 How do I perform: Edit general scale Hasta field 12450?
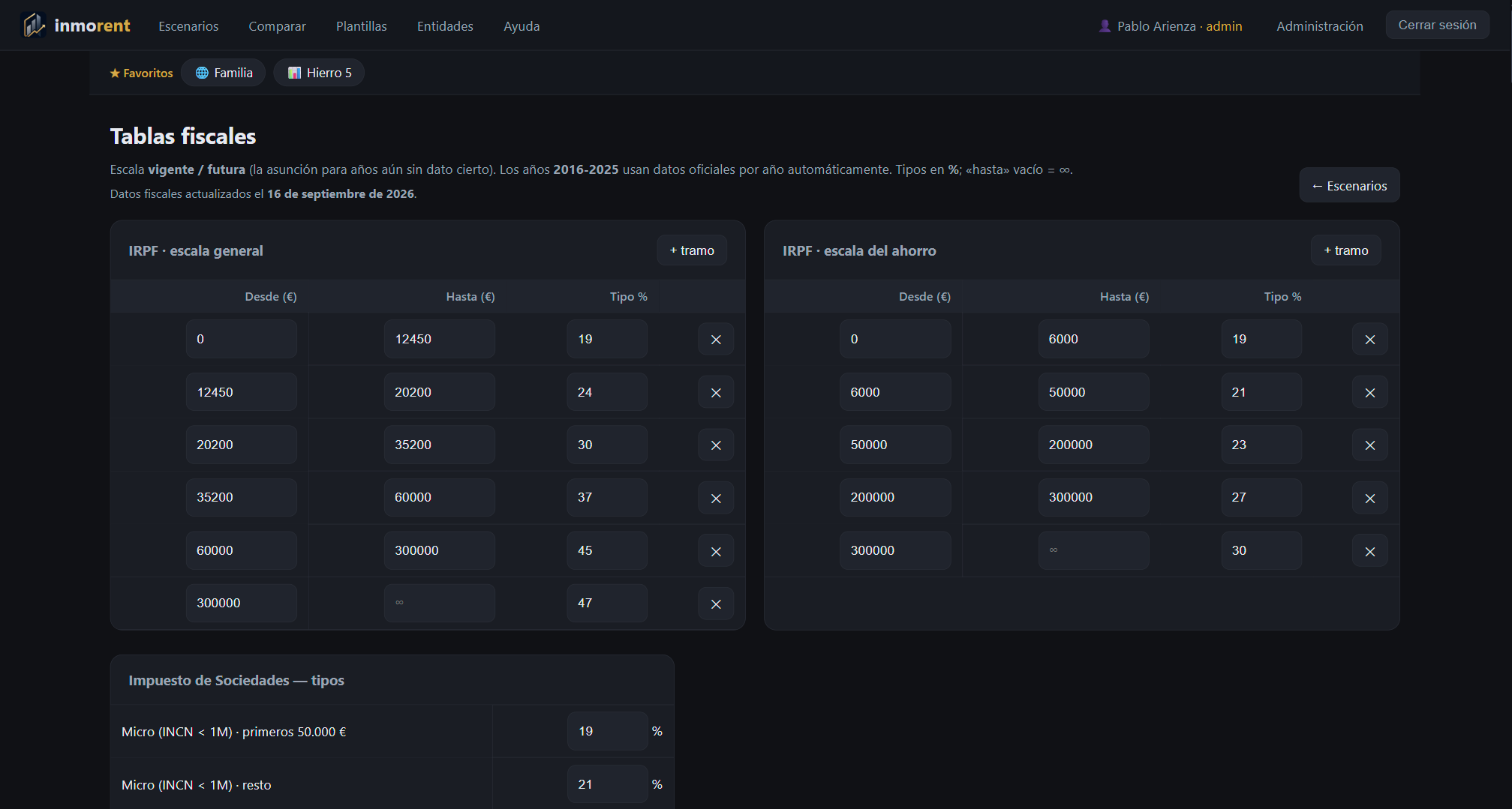coord(439,339)
